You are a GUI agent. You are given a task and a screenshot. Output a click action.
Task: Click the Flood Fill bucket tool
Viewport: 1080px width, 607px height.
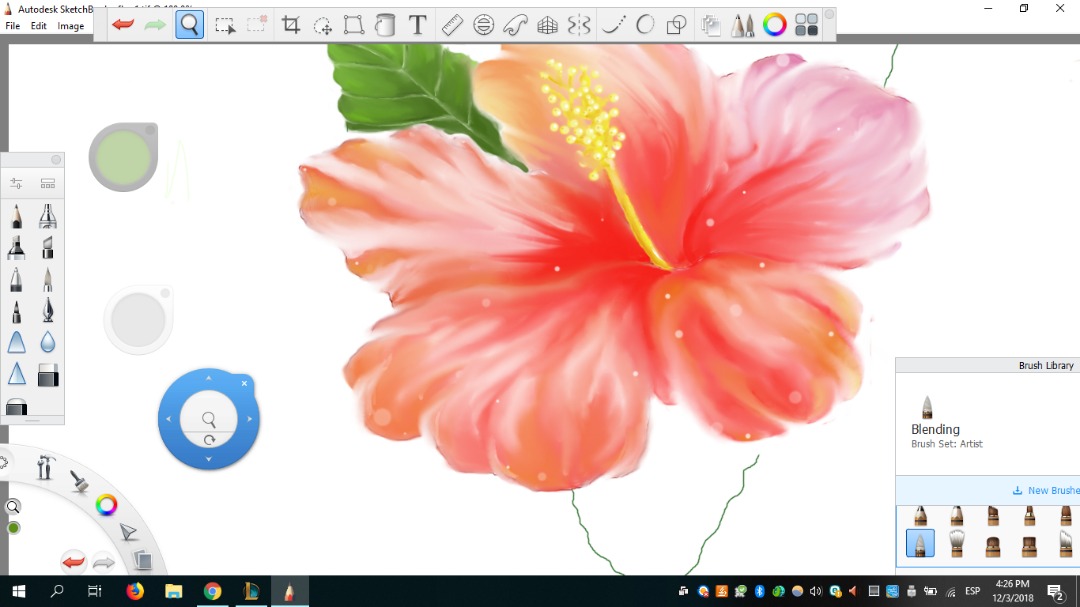tap(386, 25)
